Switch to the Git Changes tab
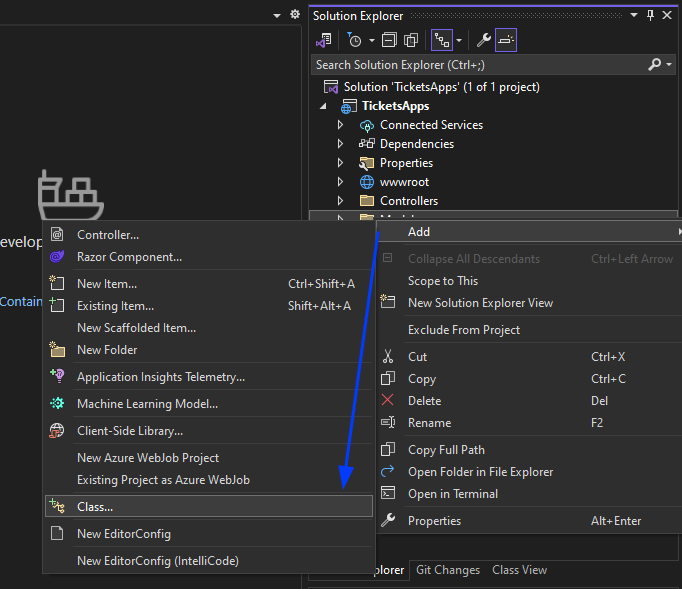 click(x=448, y=570)
